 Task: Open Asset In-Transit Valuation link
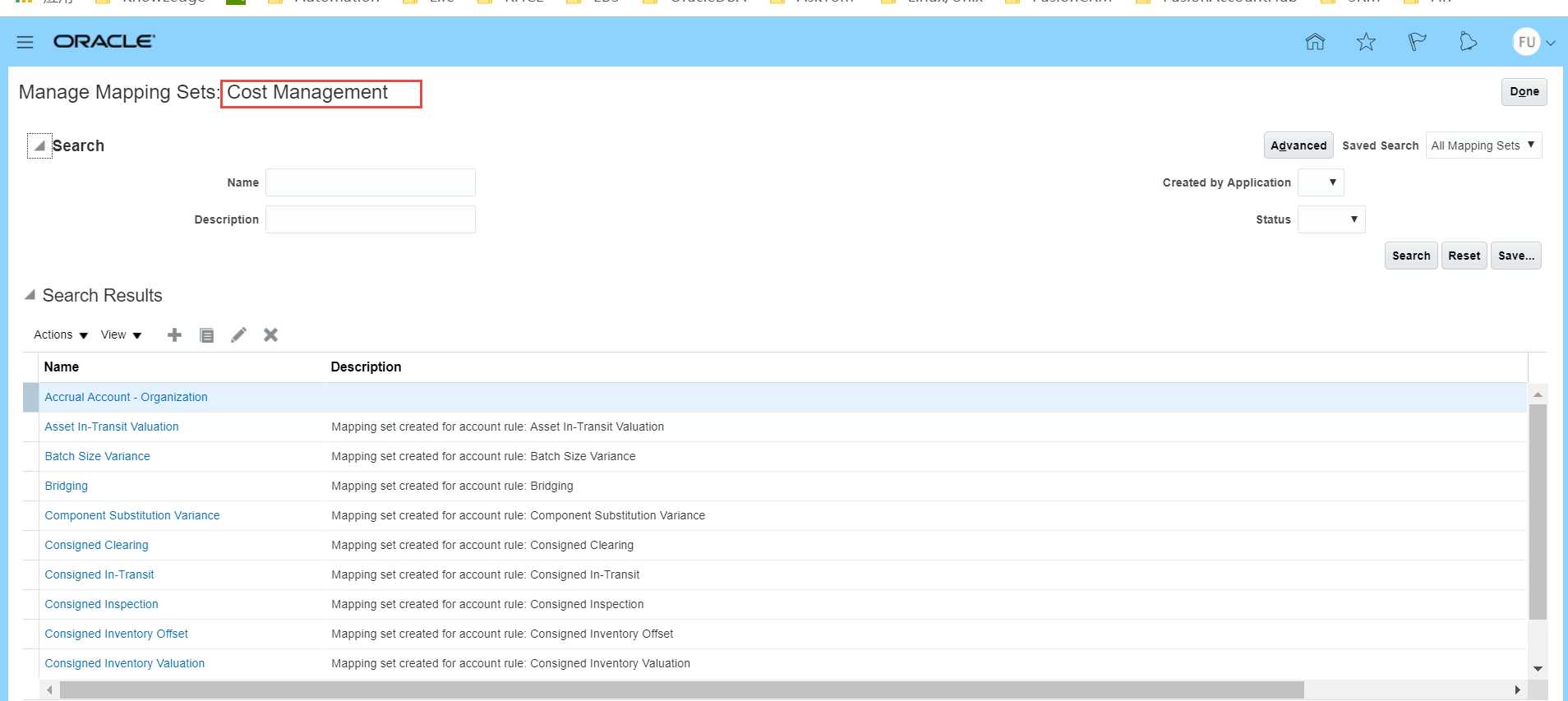112,427
